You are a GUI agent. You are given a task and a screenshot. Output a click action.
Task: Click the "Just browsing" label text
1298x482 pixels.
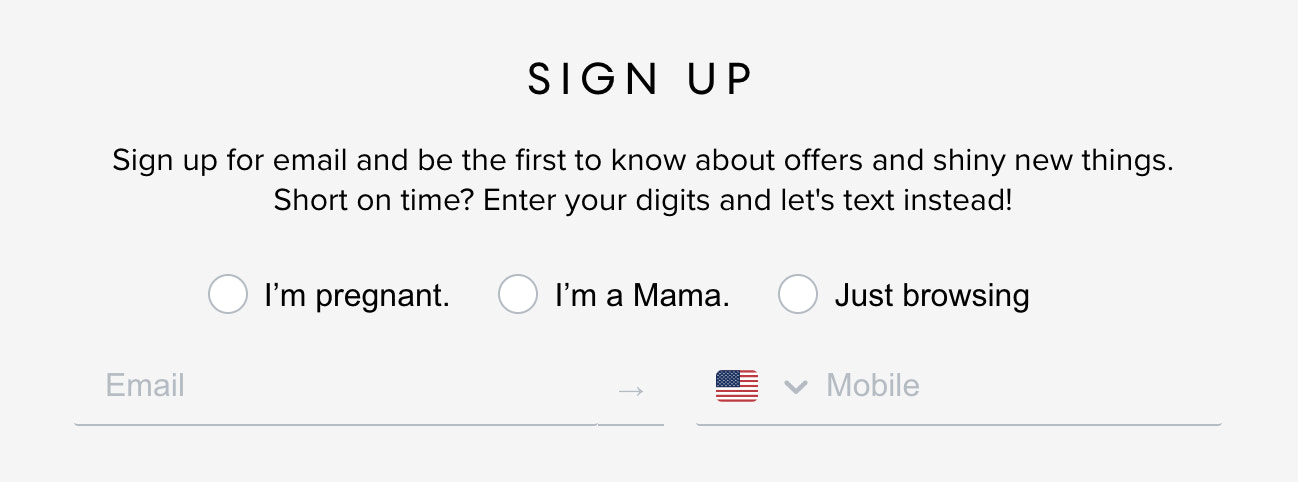(x=932, y=296)
